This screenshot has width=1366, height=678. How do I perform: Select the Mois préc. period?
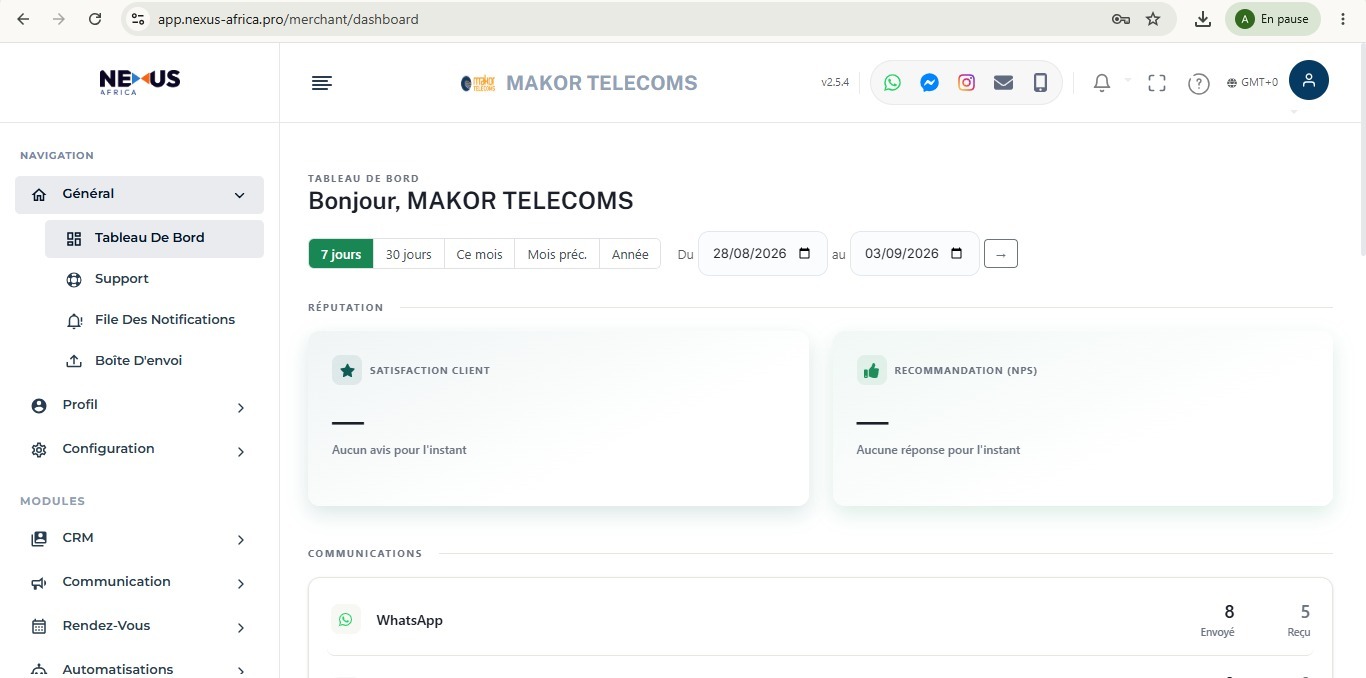point(557,254)
